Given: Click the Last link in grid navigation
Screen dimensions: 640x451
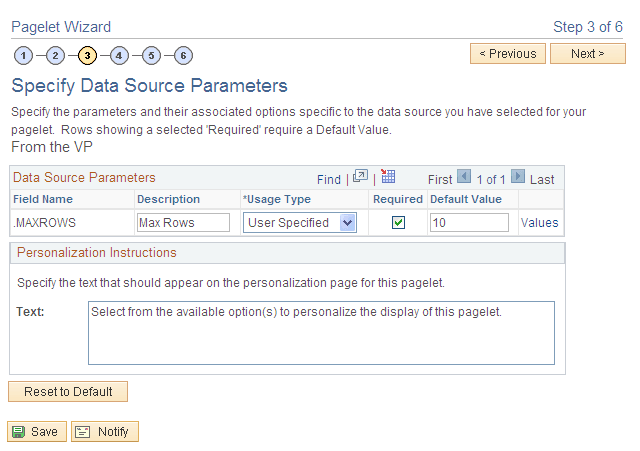Looking at the screenshot, I should point(542,180).
